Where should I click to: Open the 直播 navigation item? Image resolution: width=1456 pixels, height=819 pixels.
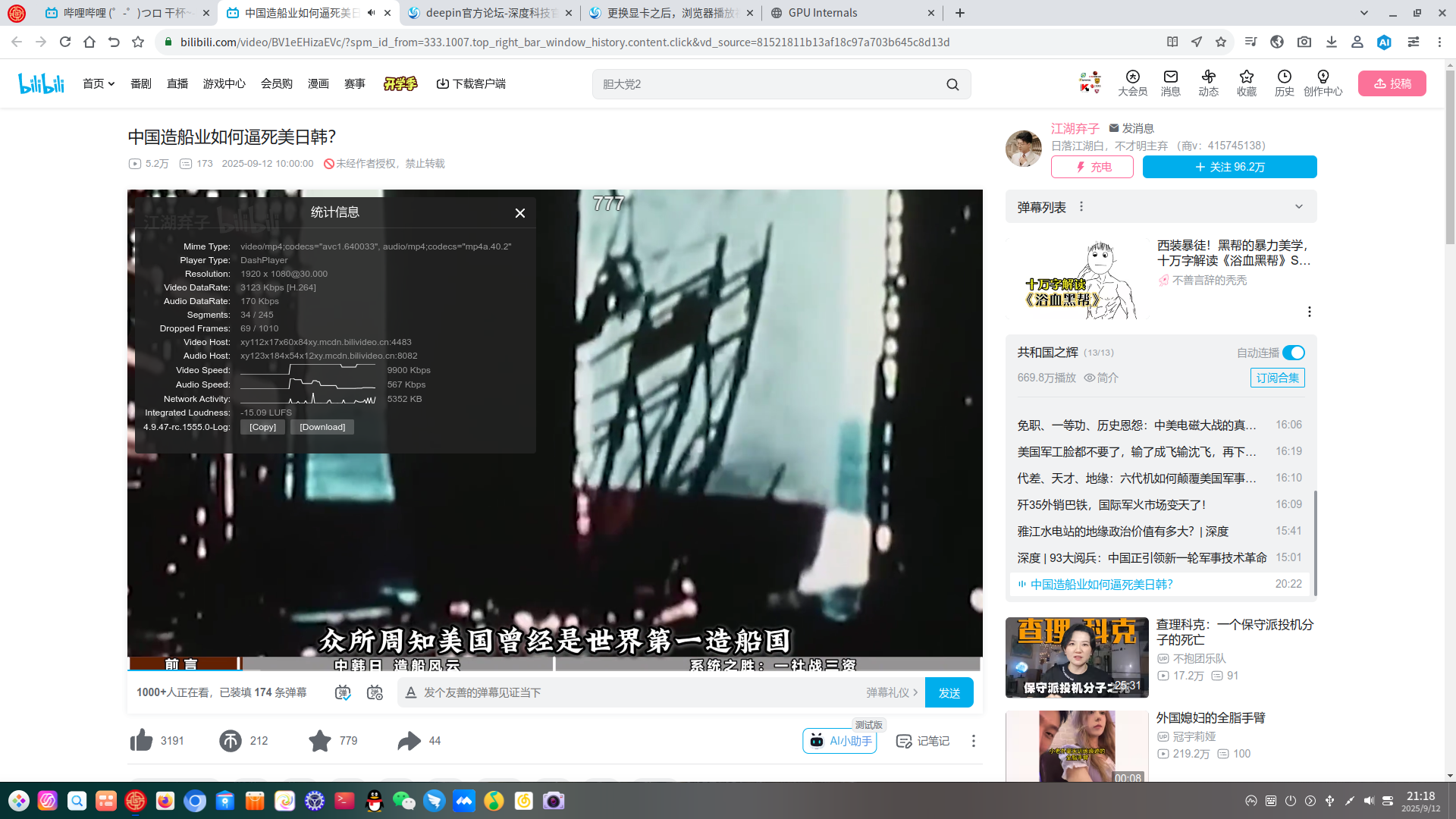(177, 83)
